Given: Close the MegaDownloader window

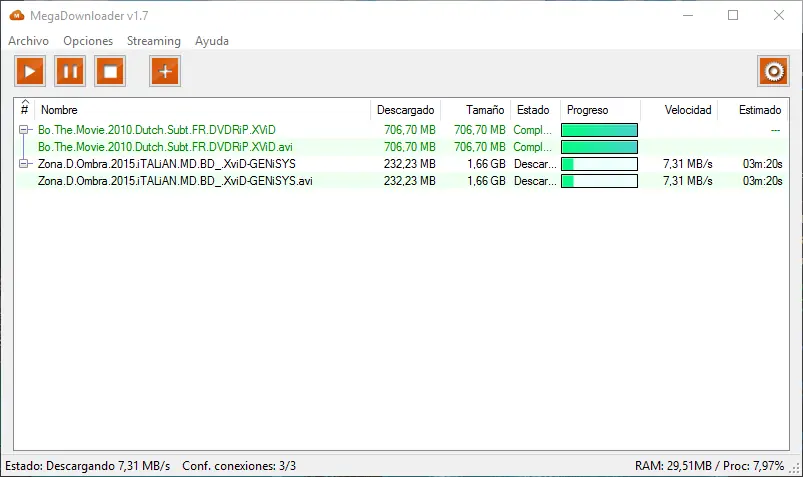Looking at the screenshot, I should [779, 15].
